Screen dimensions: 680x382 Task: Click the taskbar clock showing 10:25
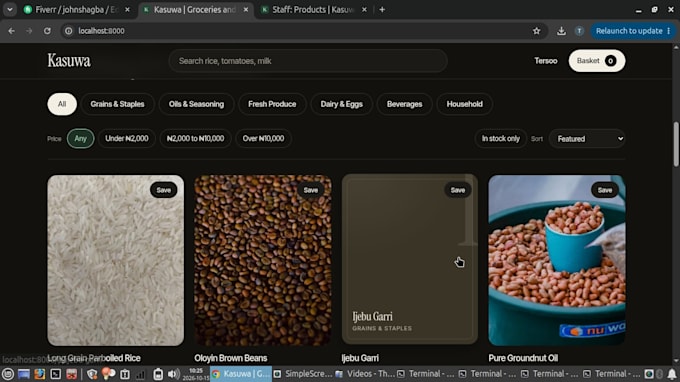[196, 374]
